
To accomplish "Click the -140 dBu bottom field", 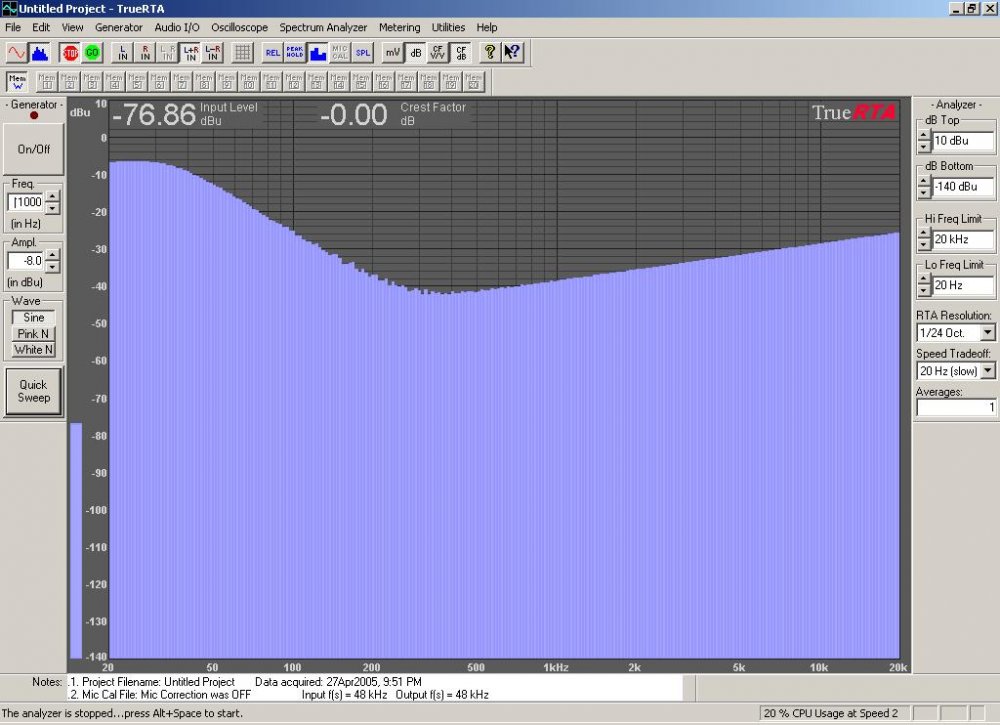I will [963, 186].
